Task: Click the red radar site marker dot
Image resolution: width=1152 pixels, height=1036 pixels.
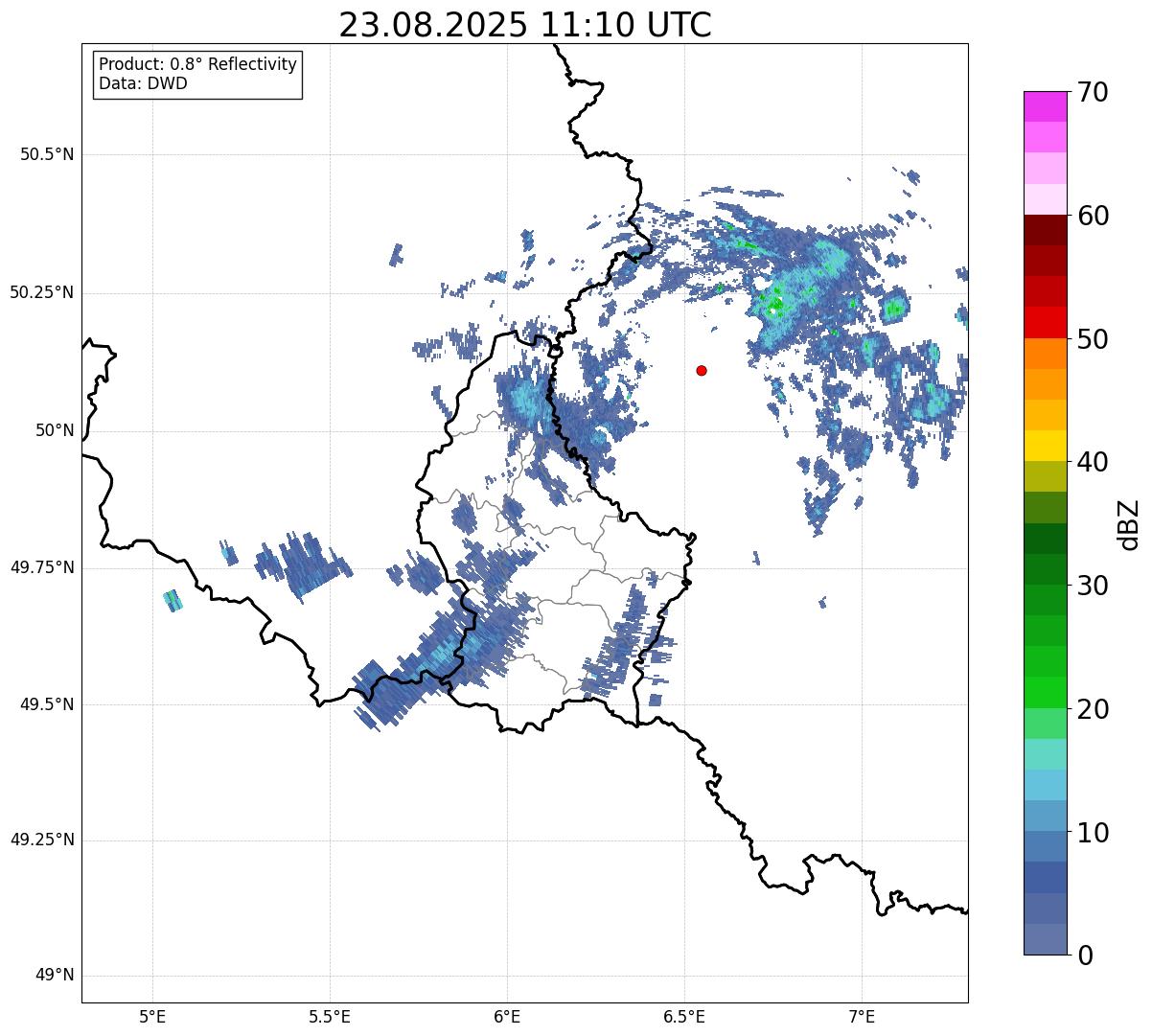Action: 702,370
